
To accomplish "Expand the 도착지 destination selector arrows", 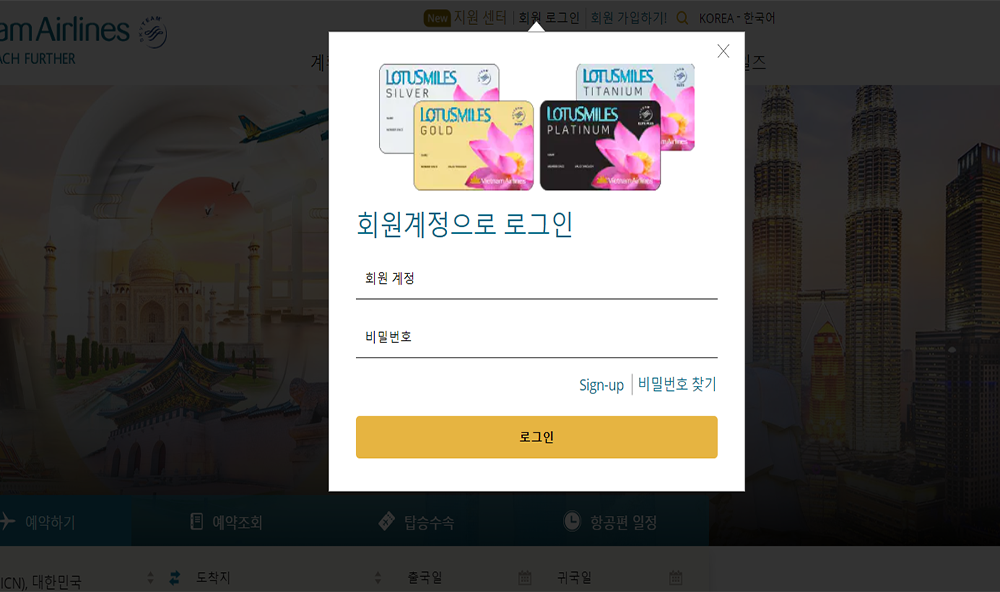I will 378,578.
